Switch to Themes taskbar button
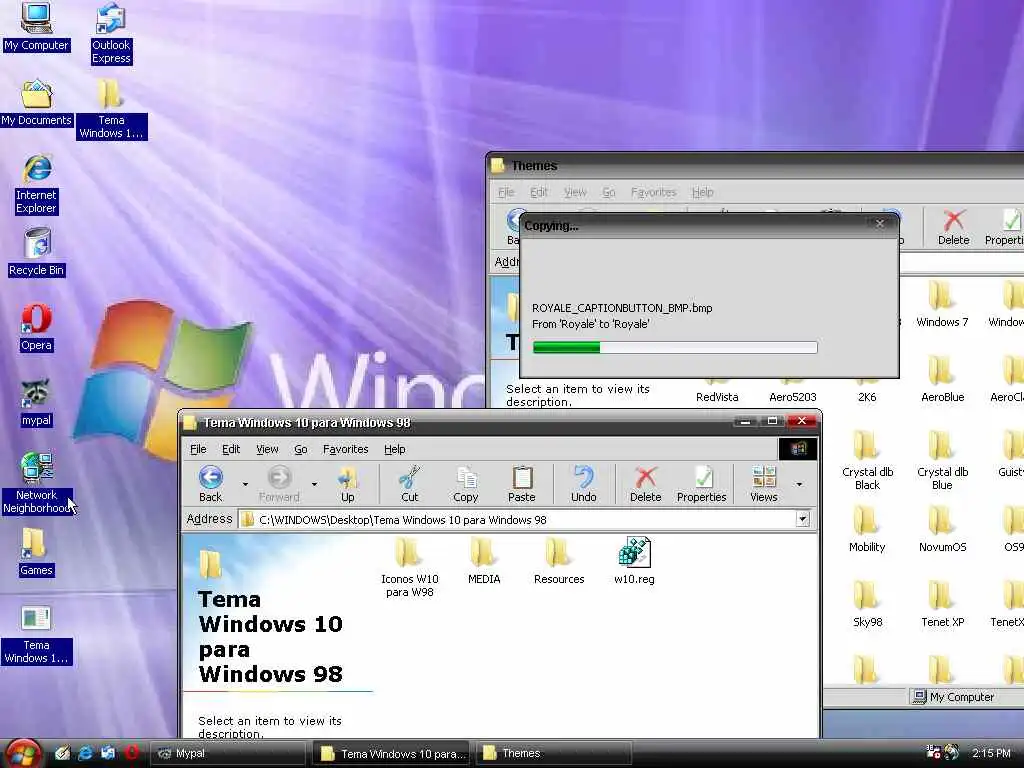 tap(553, 754)
